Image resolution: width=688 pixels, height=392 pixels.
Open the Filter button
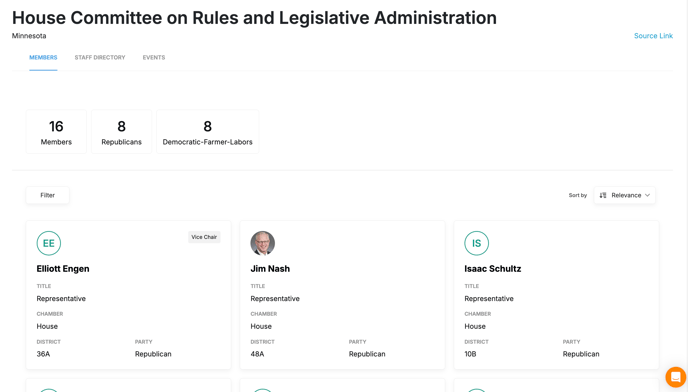(x=47, y=195)
